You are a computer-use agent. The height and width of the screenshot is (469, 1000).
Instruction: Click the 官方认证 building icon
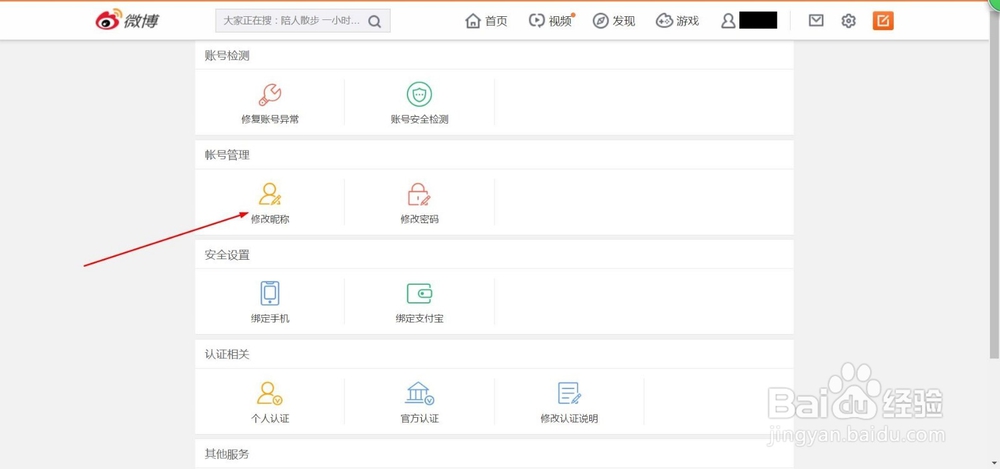pos(420,393)
